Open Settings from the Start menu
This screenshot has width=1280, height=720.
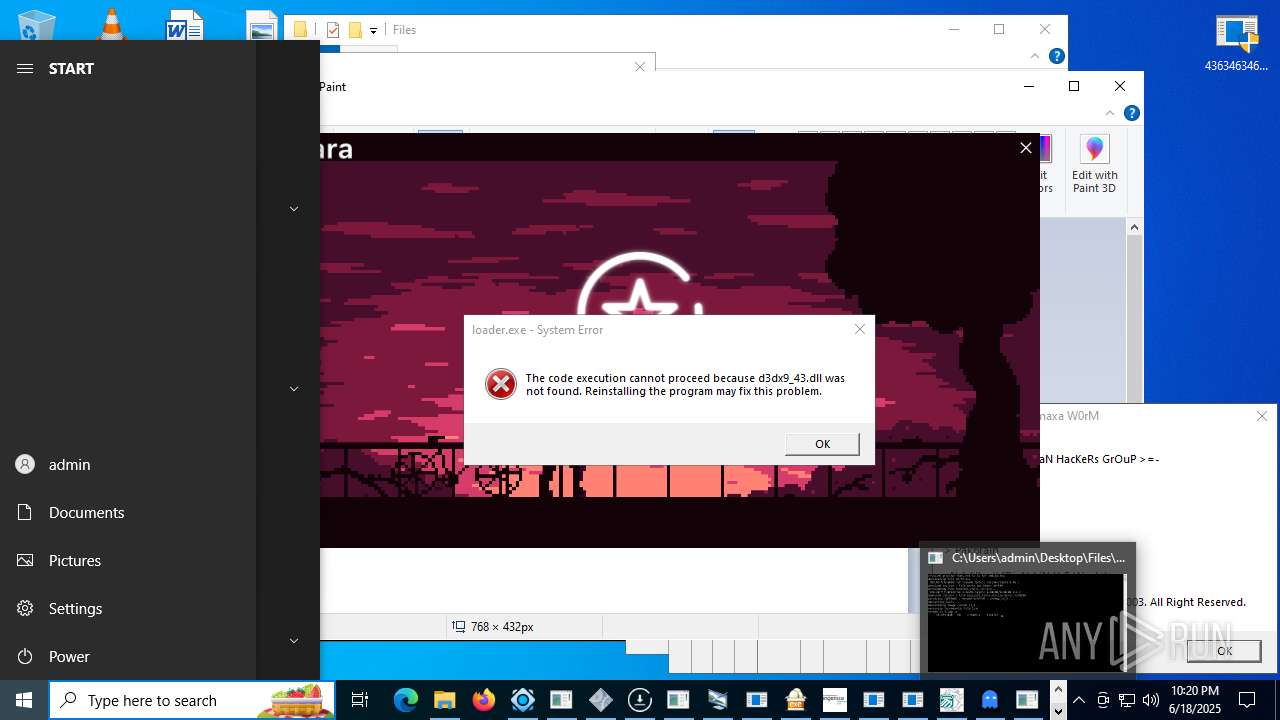(128, 608)
